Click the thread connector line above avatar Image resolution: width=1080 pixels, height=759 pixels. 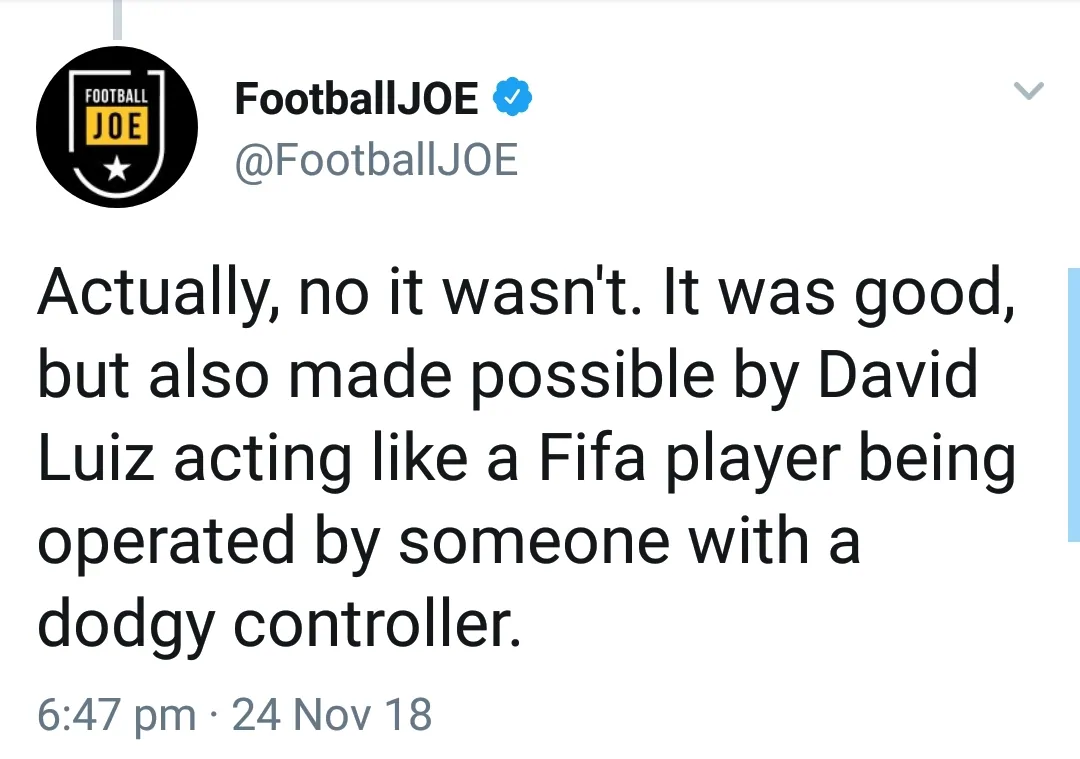click(117, 20)
